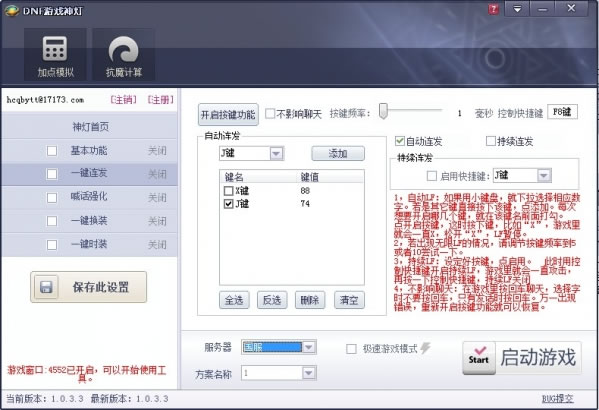599x410 pixels.
Task: Toggle the 持续连发 checkbox
Action: coord(491,141)
